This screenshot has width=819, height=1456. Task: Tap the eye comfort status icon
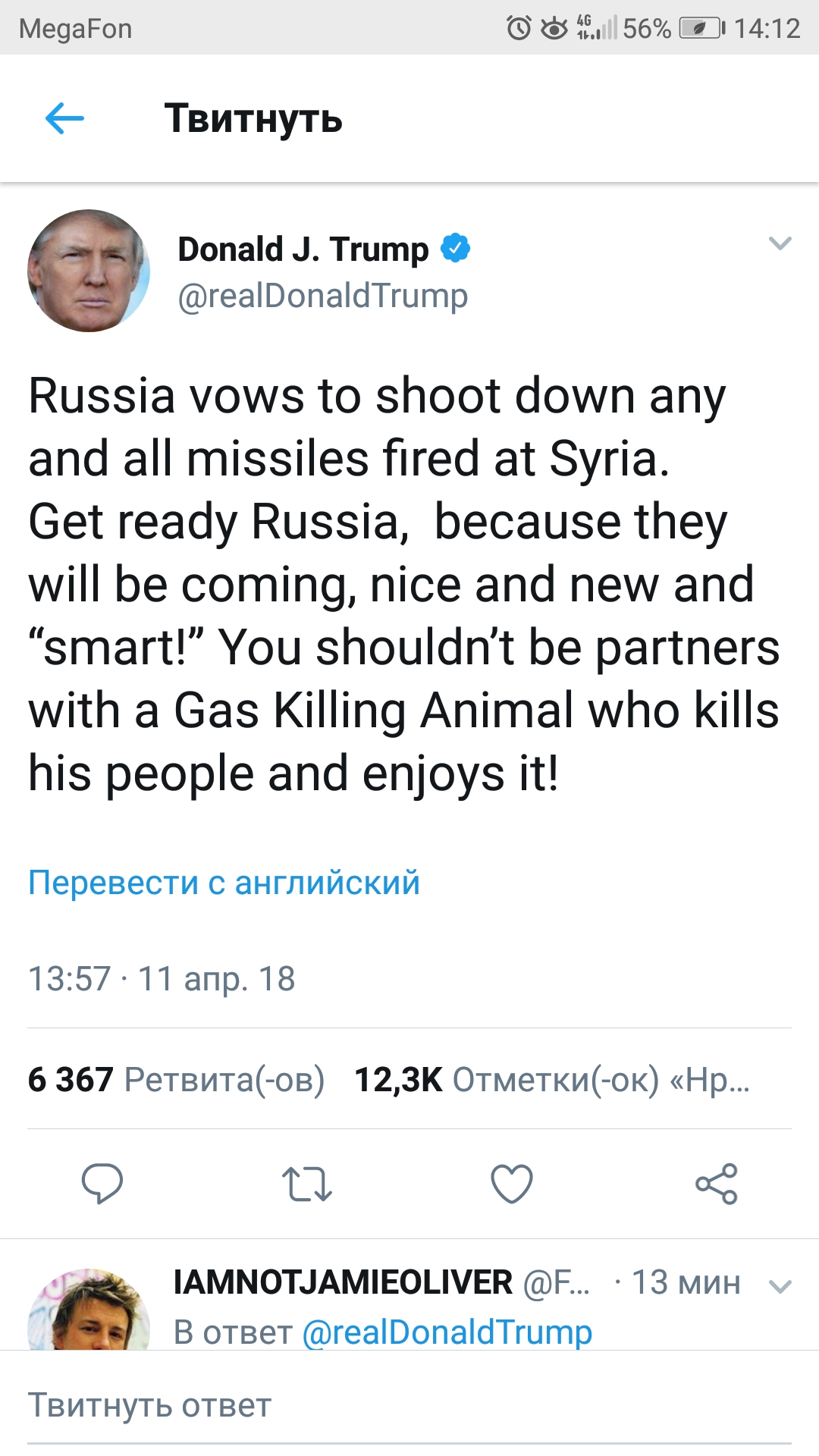pyautogui.click(x=554, y=29)
